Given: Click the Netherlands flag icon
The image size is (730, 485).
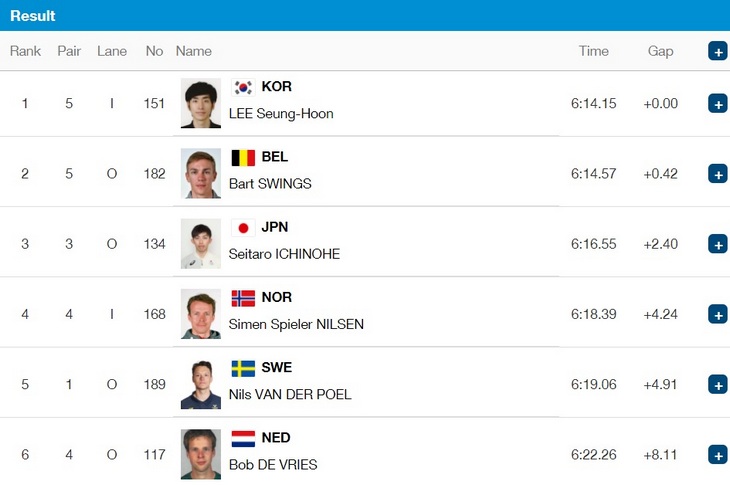Looking at the screenshot, I should [x=243, y=439].
